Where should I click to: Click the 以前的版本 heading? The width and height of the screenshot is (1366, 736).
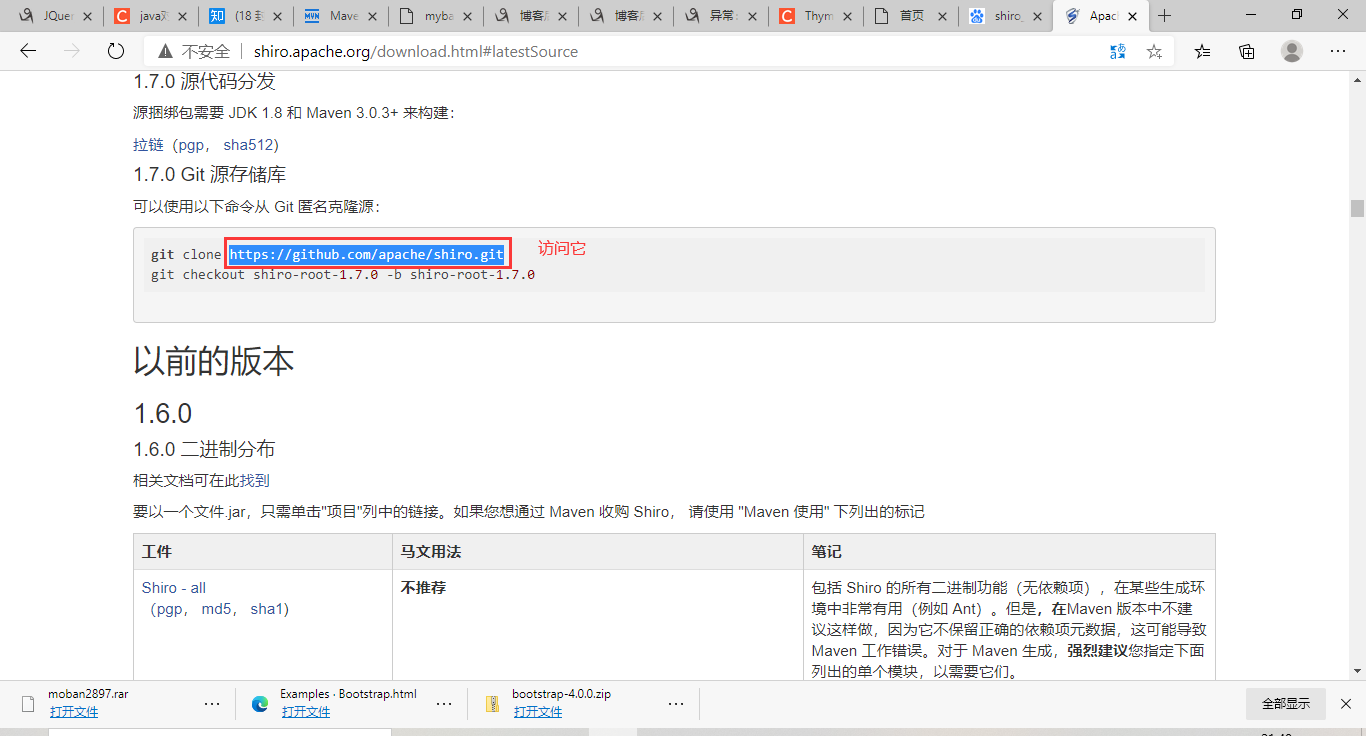pyautogui.click(x=214, y=361)
